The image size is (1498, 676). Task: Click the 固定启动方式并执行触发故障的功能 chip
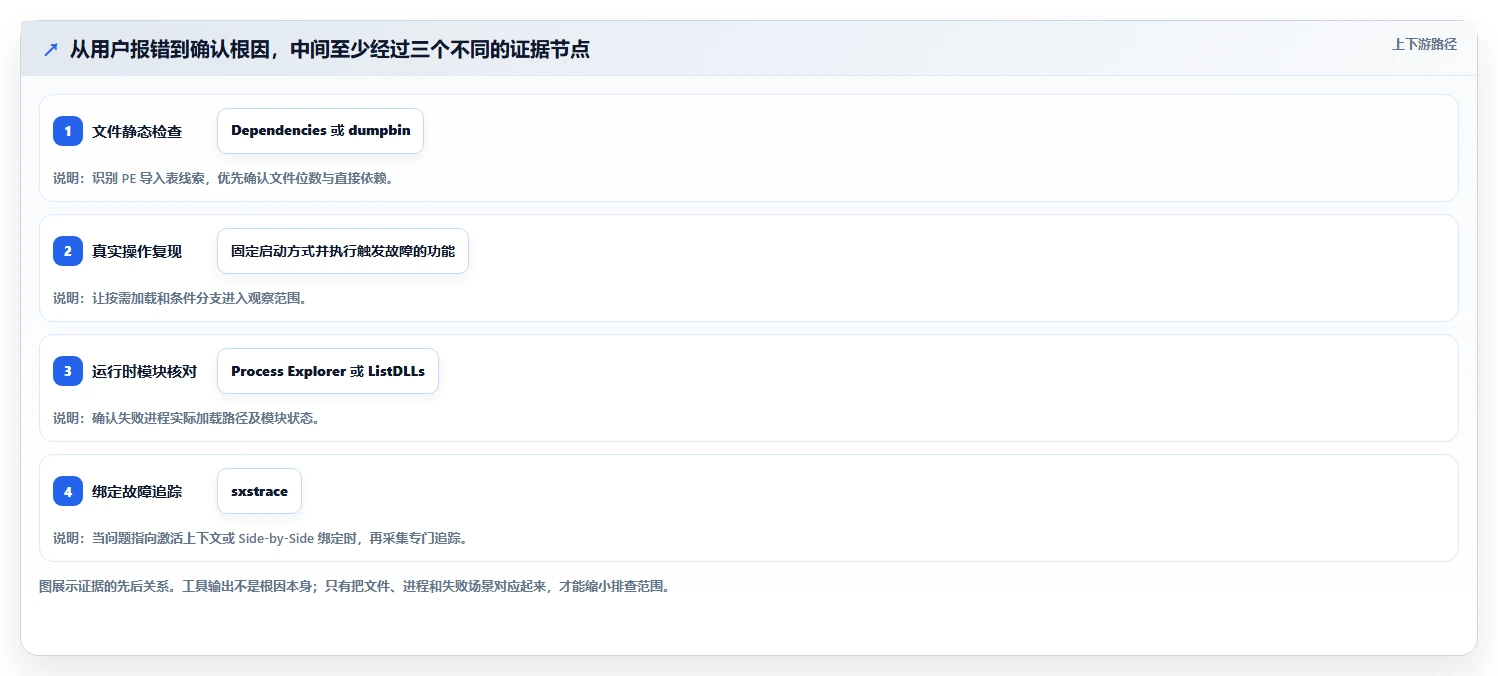(343, 251)
